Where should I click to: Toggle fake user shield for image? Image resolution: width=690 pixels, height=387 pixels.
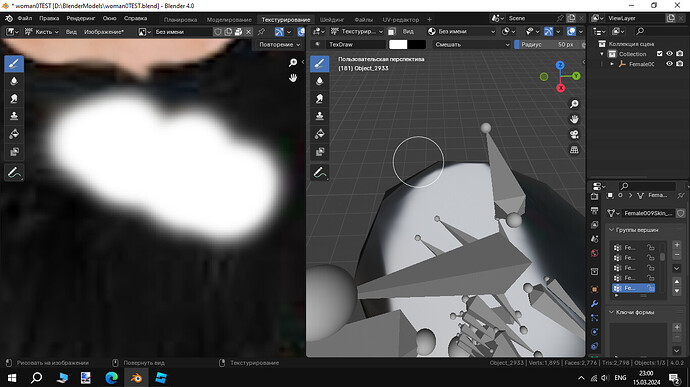pos(218,32)
